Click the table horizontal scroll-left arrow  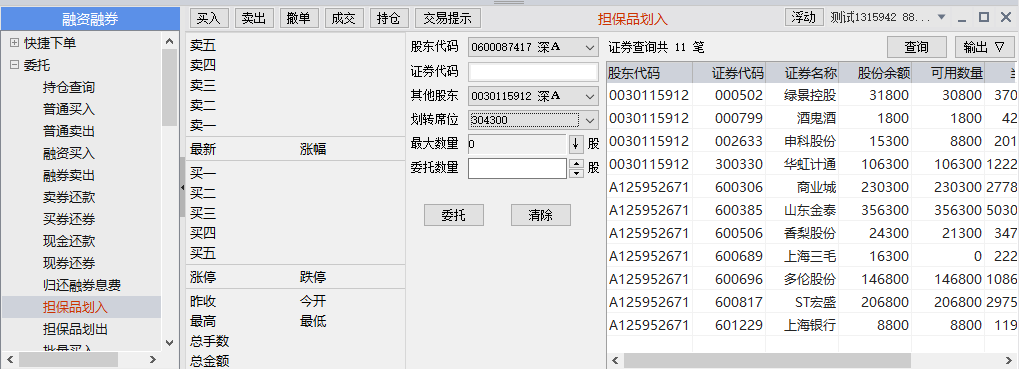point(615,360)
